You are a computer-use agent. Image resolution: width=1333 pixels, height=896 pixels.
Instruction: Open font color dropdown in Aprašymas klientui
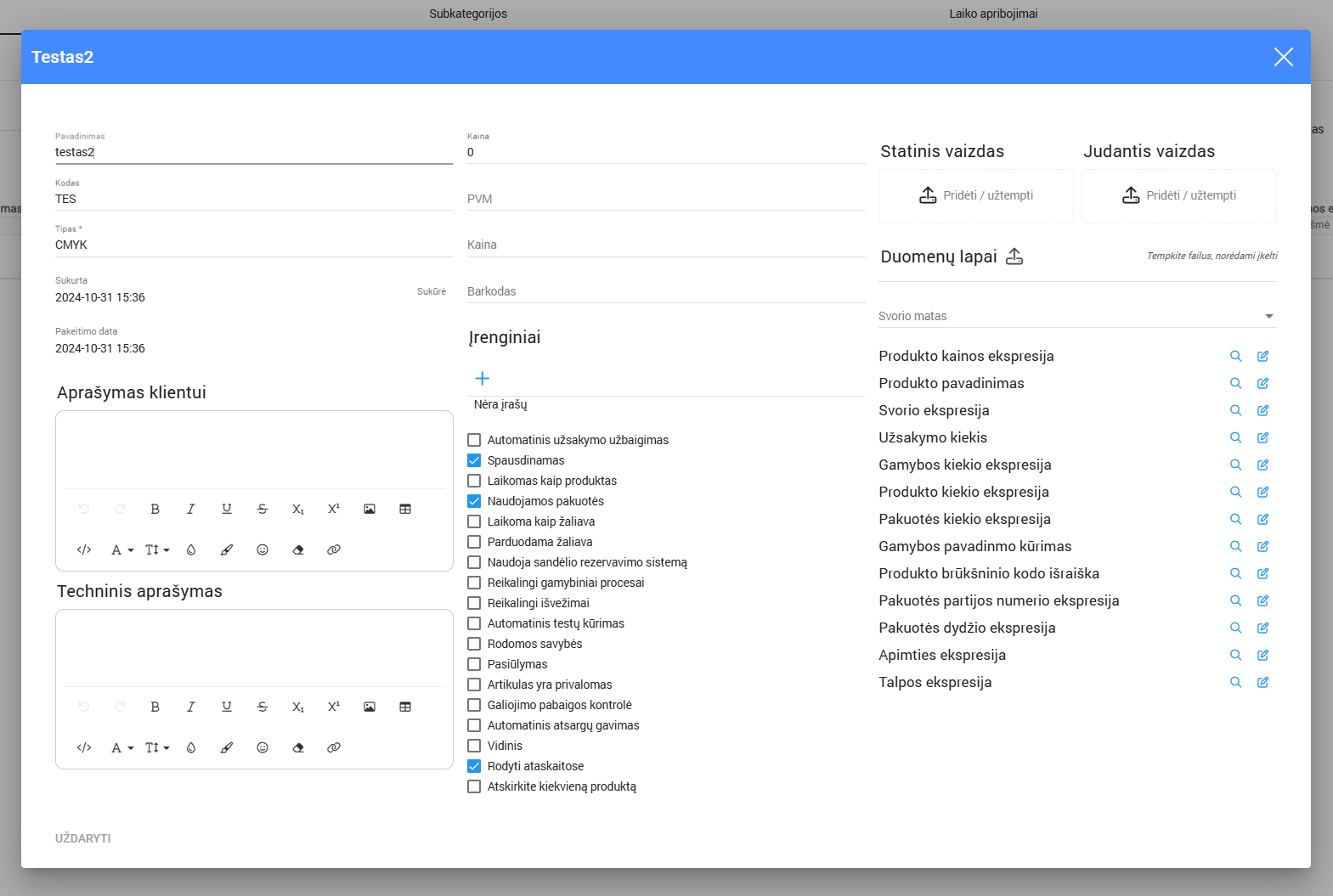click(x=122, y=549)
